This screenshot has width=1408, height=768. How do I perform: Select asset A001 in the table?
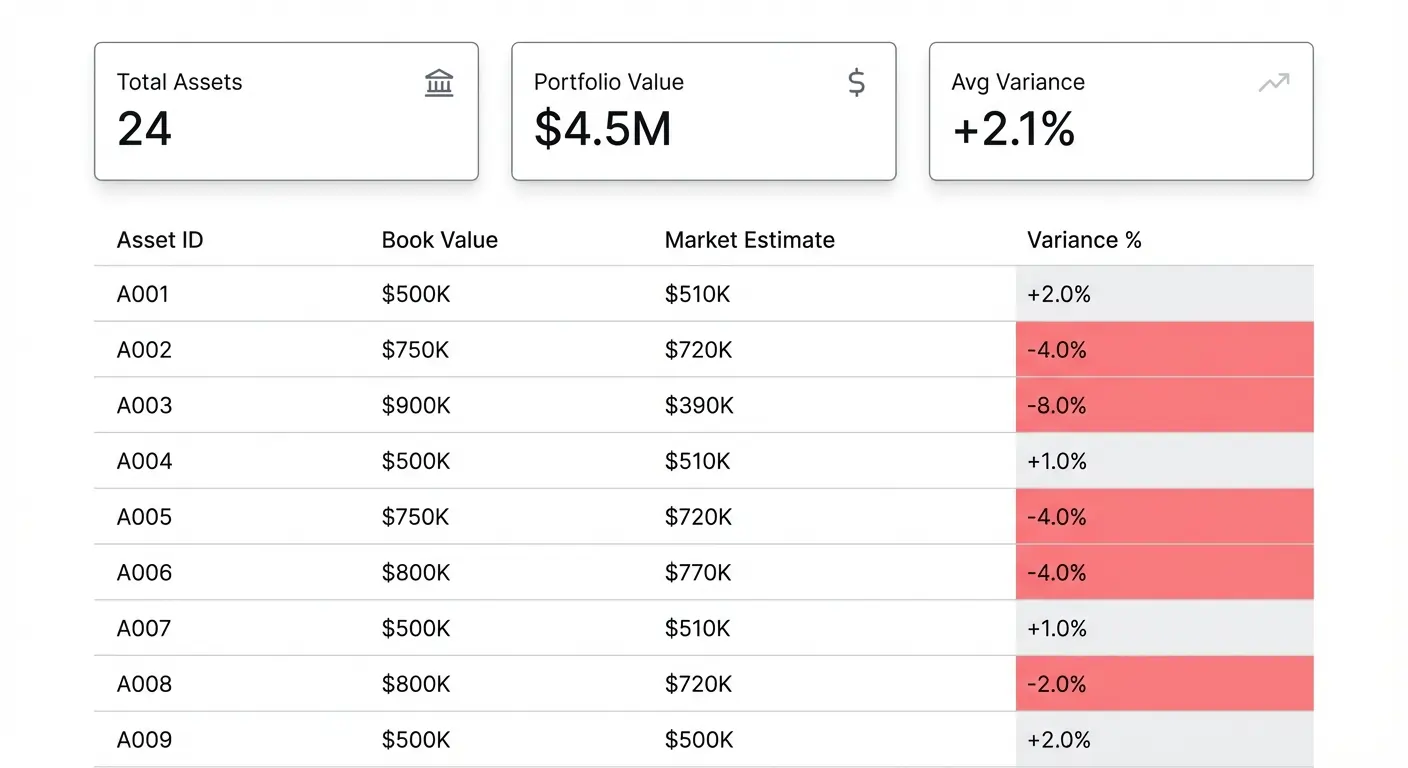coord(143,294)
